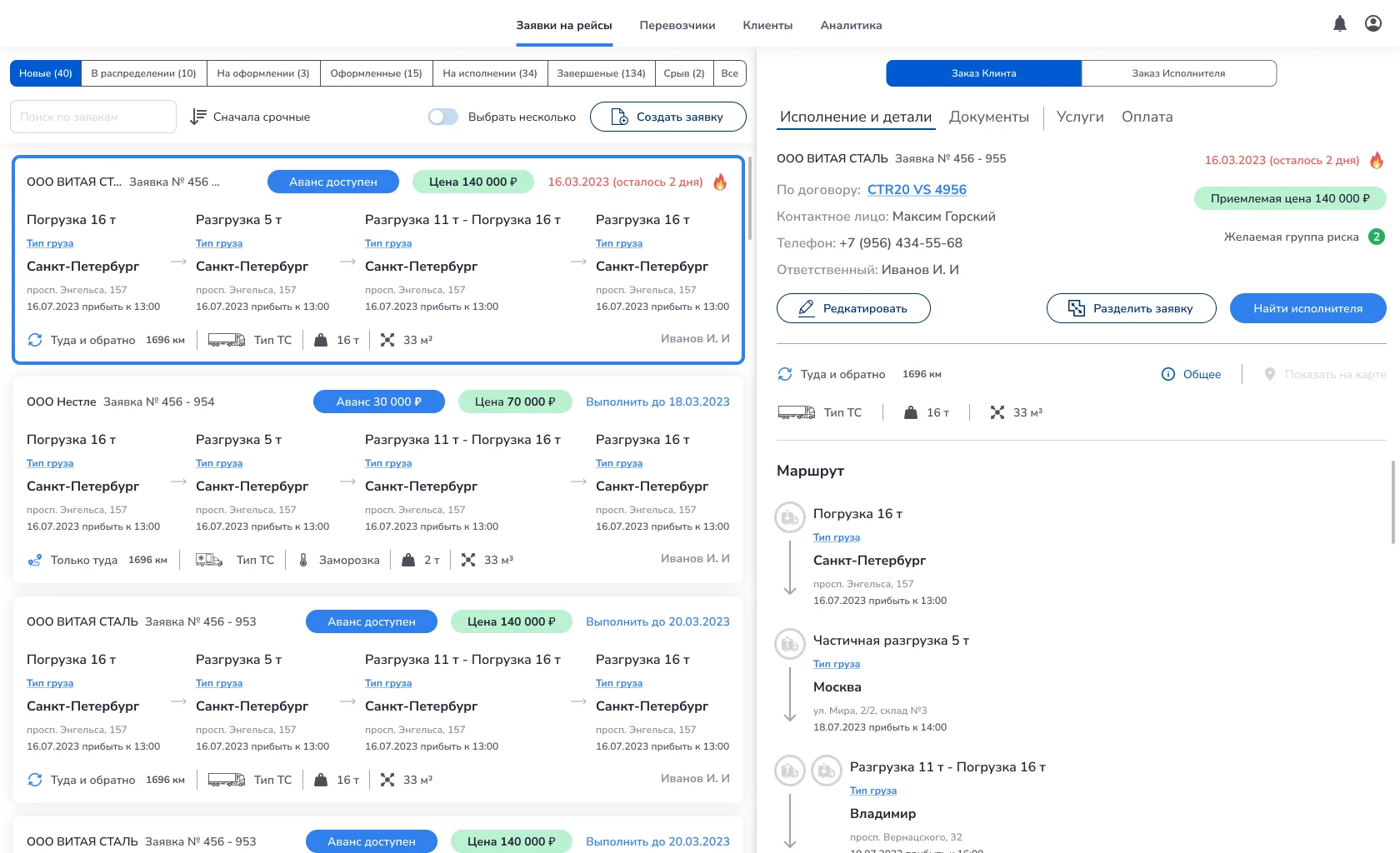Select Новые (40) filter tab
The image size is (1400, 853).
[x=46, y=73]
